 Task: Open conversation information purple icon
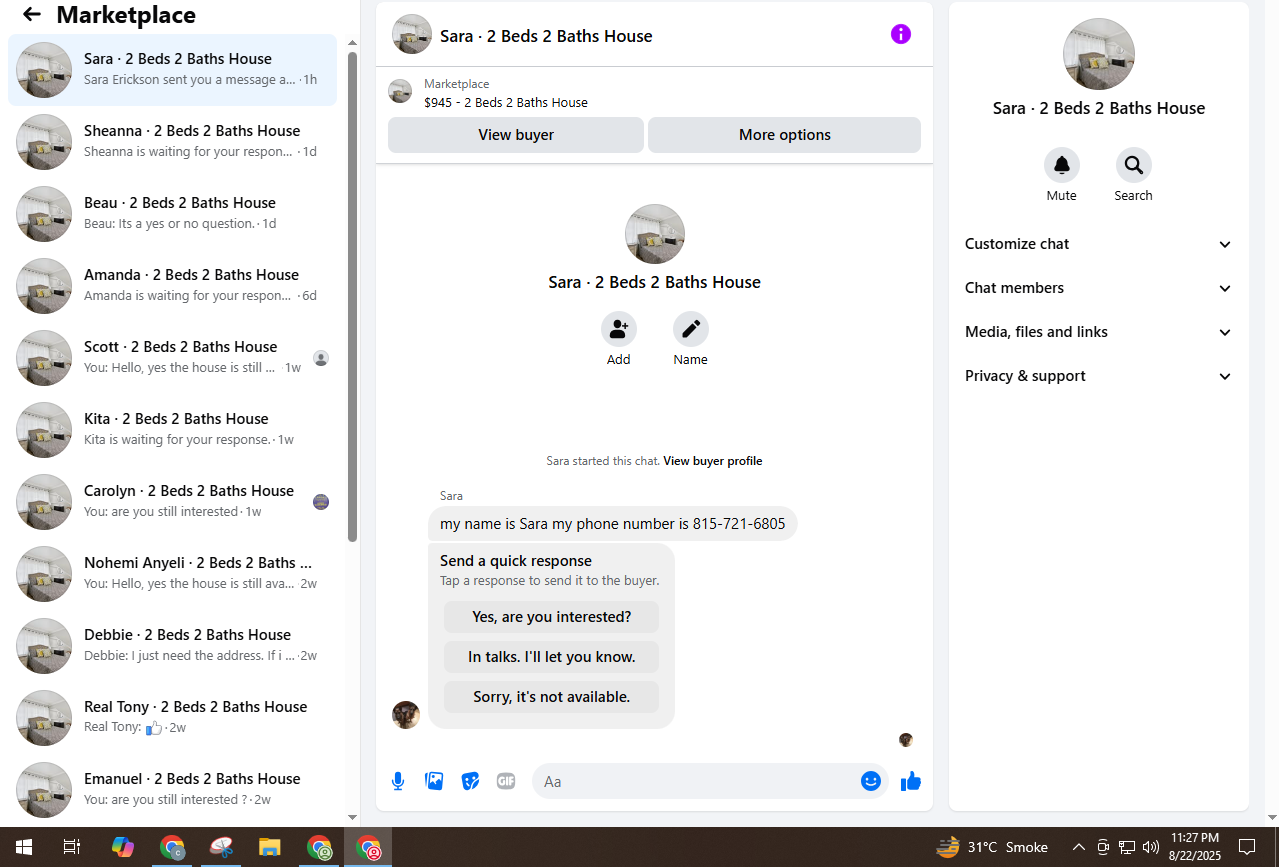pyautogui.click(x=901, y=35)
